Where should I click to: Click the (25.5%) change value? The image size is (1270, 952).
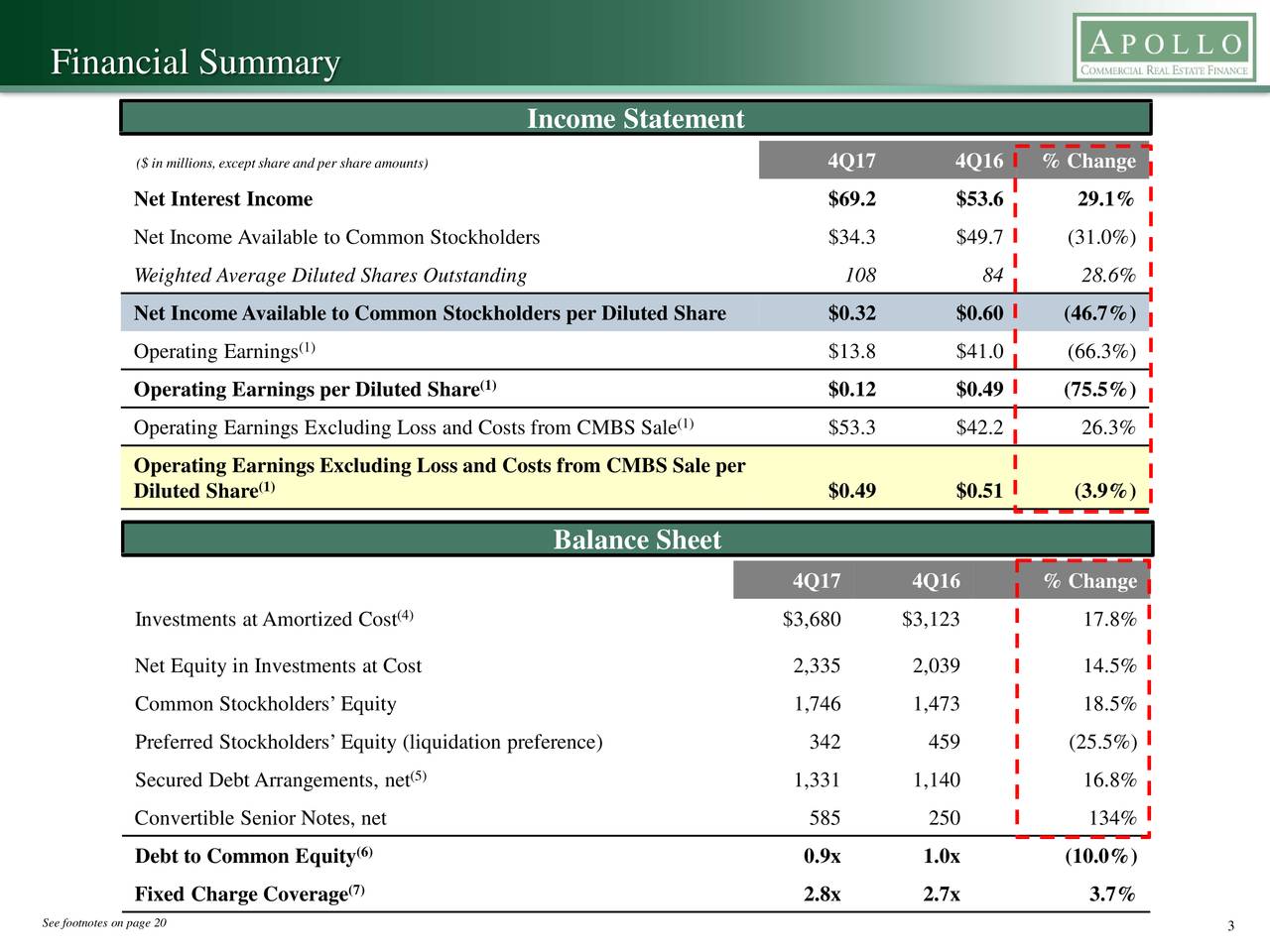[x=1103, y=742]
